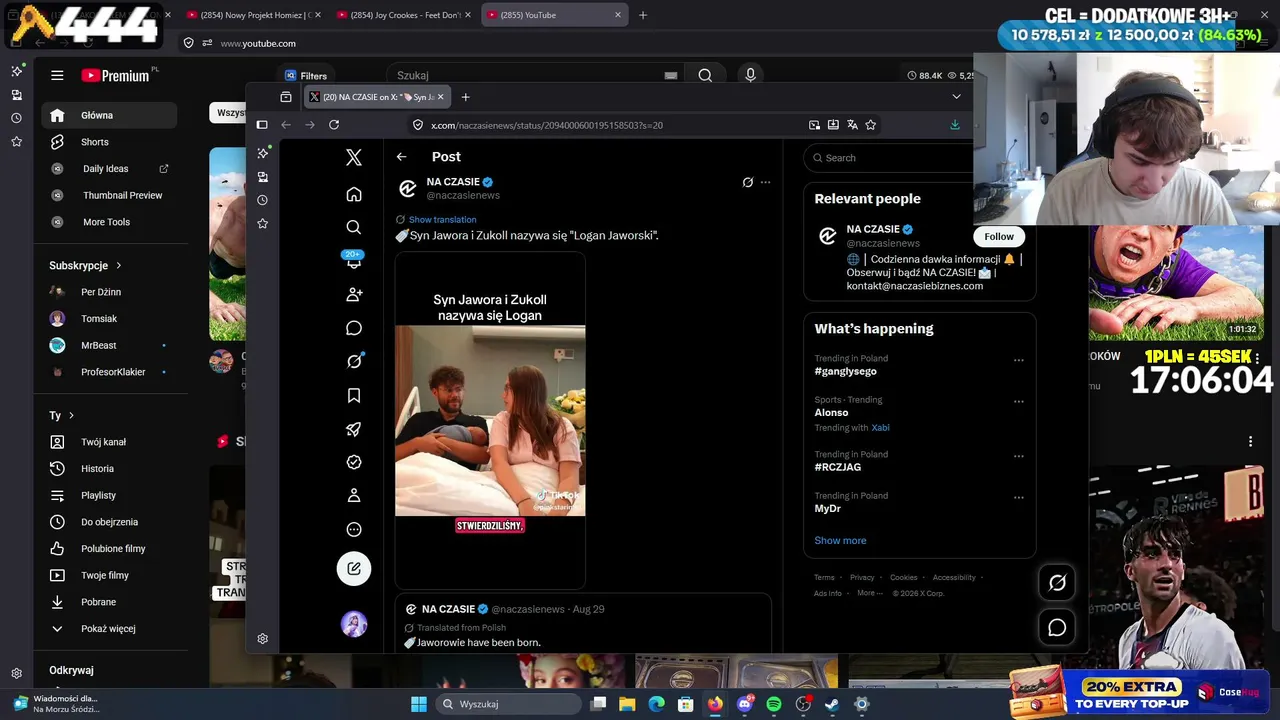
Task: Open the X account avatar at sidebar bottom
Action: 354,624
